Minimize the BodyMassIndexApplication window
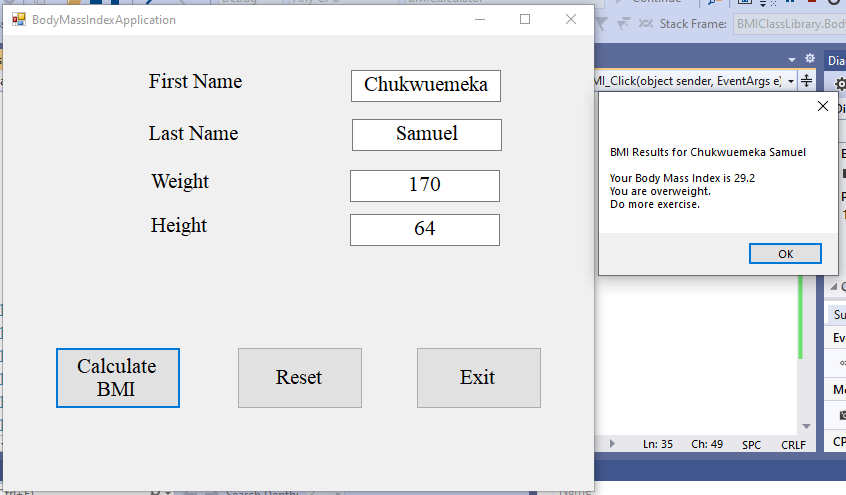The image size is (846, 495). pos(480,19)
